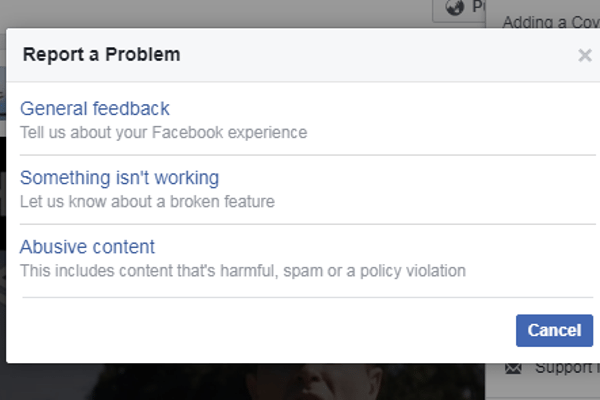Click the blank space right of General feedback
The image size is (600, 400).
(x=383, y=109)
